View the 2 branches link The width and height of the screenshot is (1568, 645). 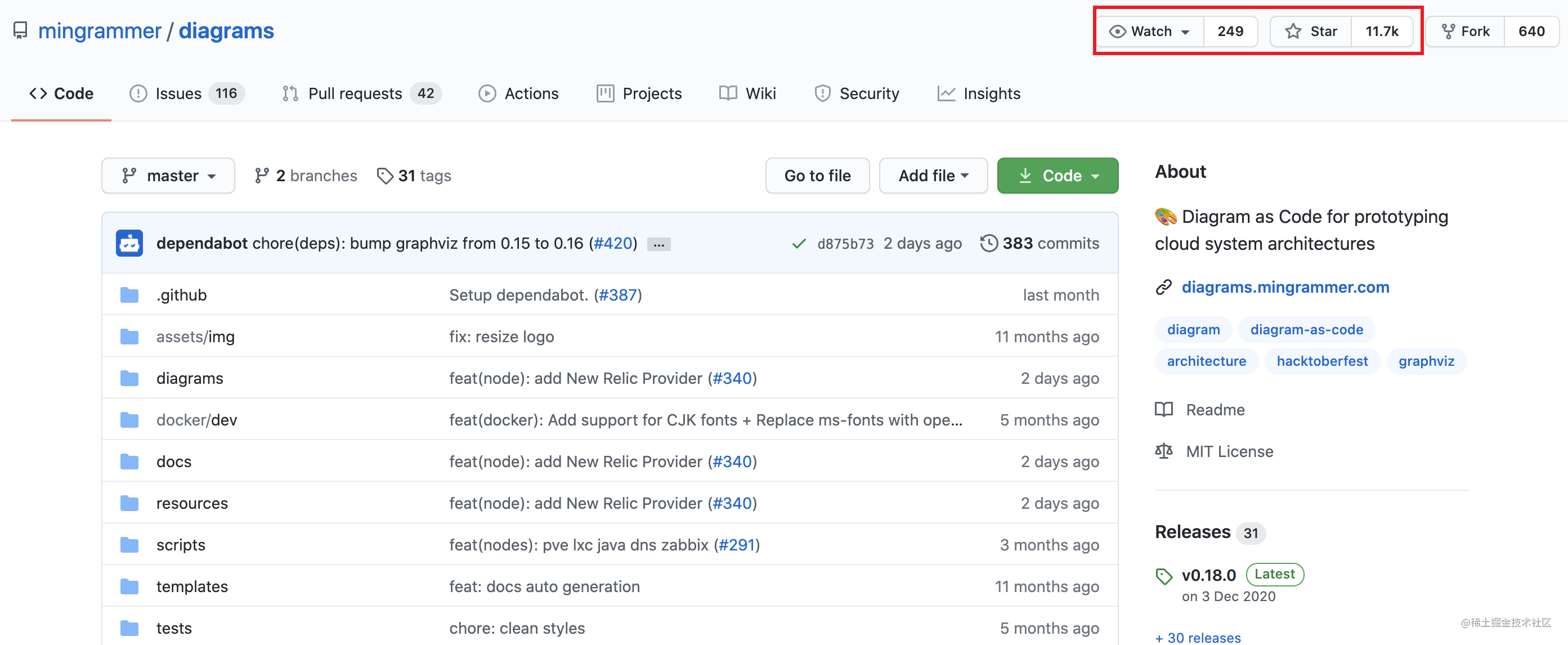coord(306,175)
